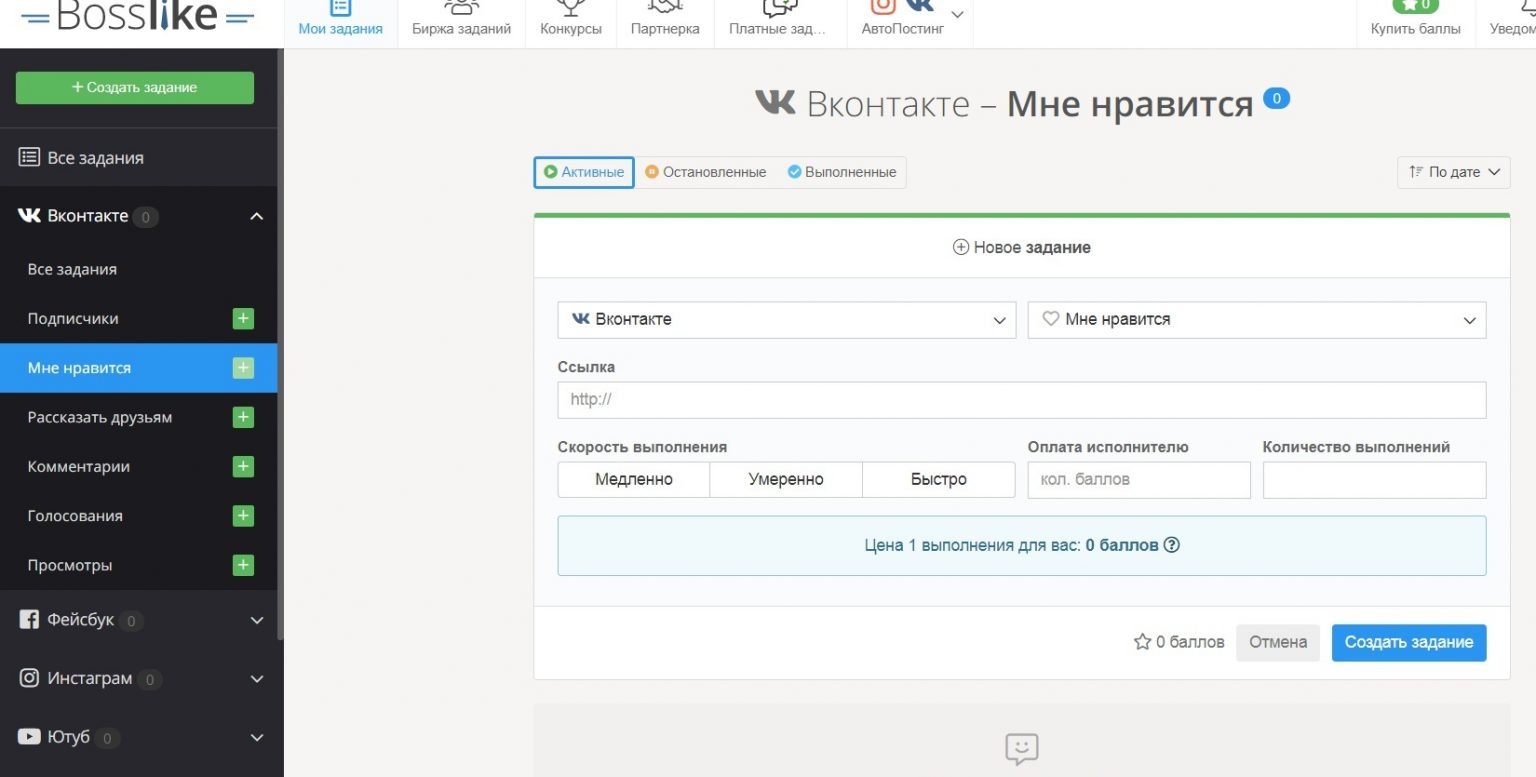Select Умеренно speed option

point(786,479)
